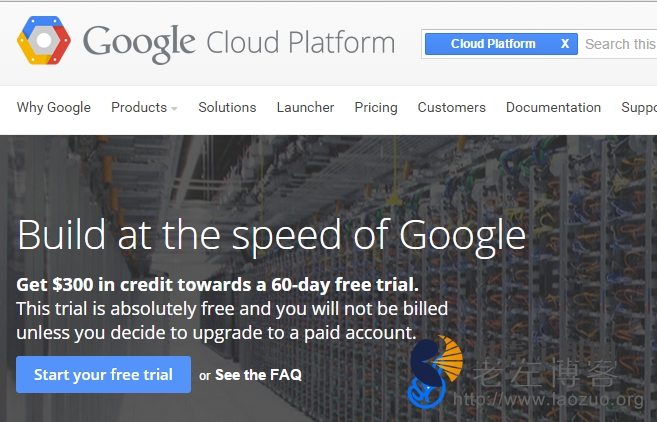Open the Customers section

(x=451, y=107)
